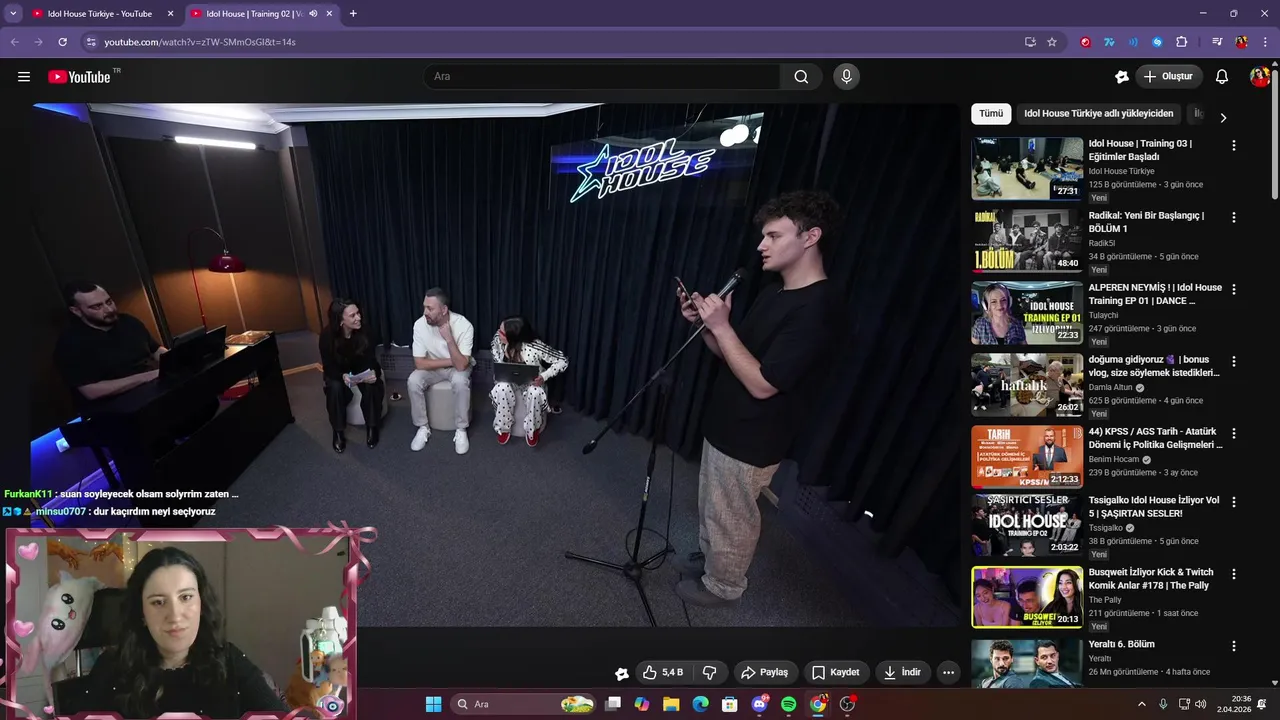Open the Windows Start menu
1280x720 pixels.
(x=433, y=704)
